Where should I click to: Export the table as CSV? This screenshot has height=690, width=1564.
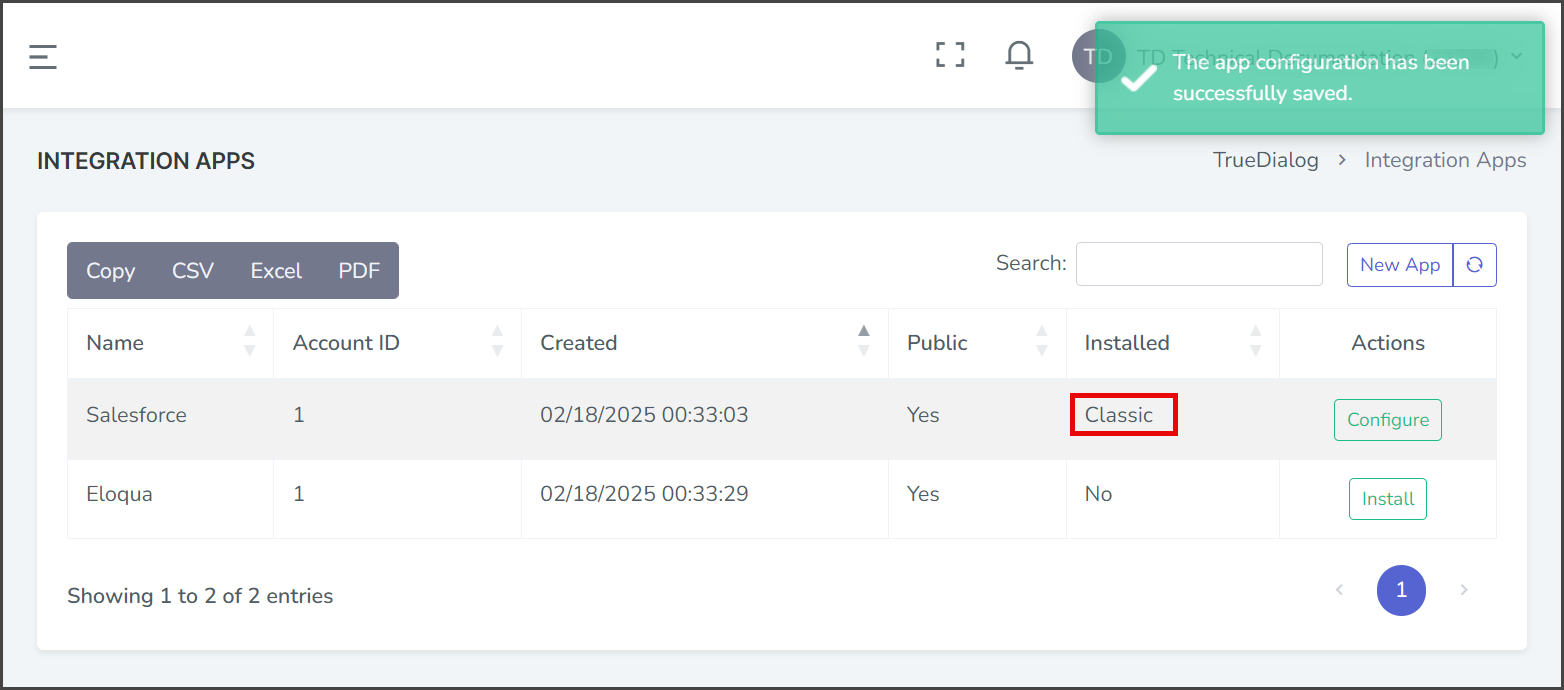click(x=193, y=271)
